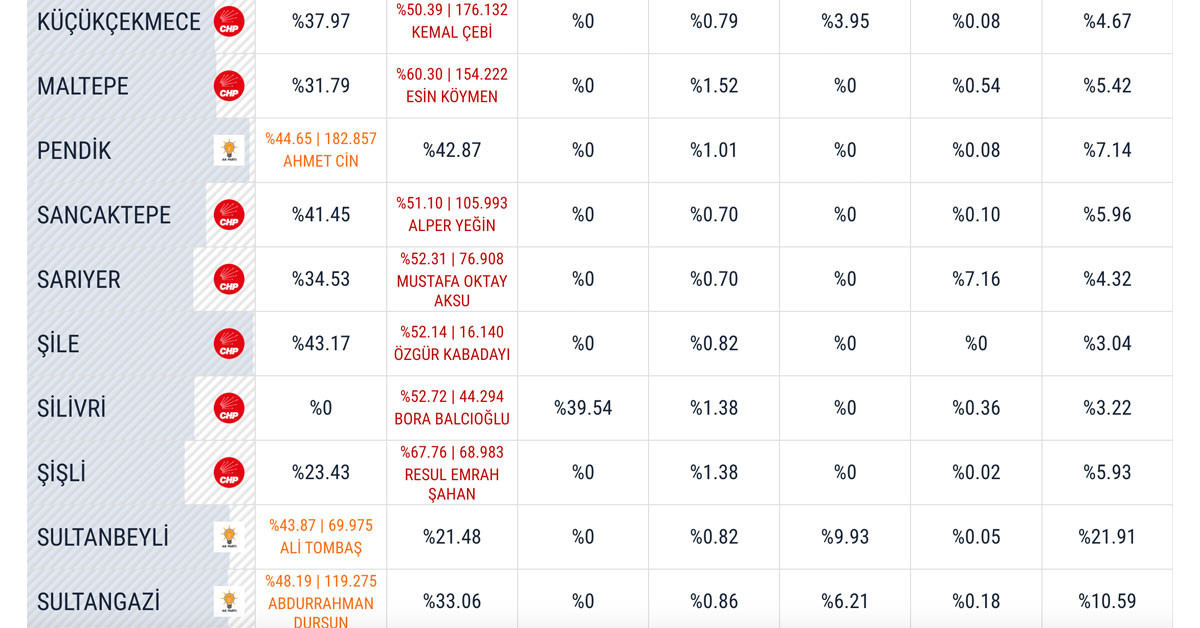Viewport: 1200px width, 628px height.
Task: Click the CHP logo in Silivri row
Action: point(229,408)
